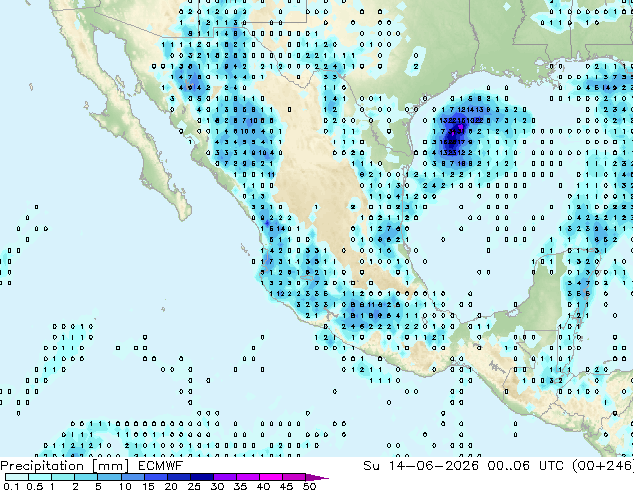Viewport: 634px width, 490px height.
Task: Click the 1–2 mm legend swatch
Action: [x=63, y=477]
